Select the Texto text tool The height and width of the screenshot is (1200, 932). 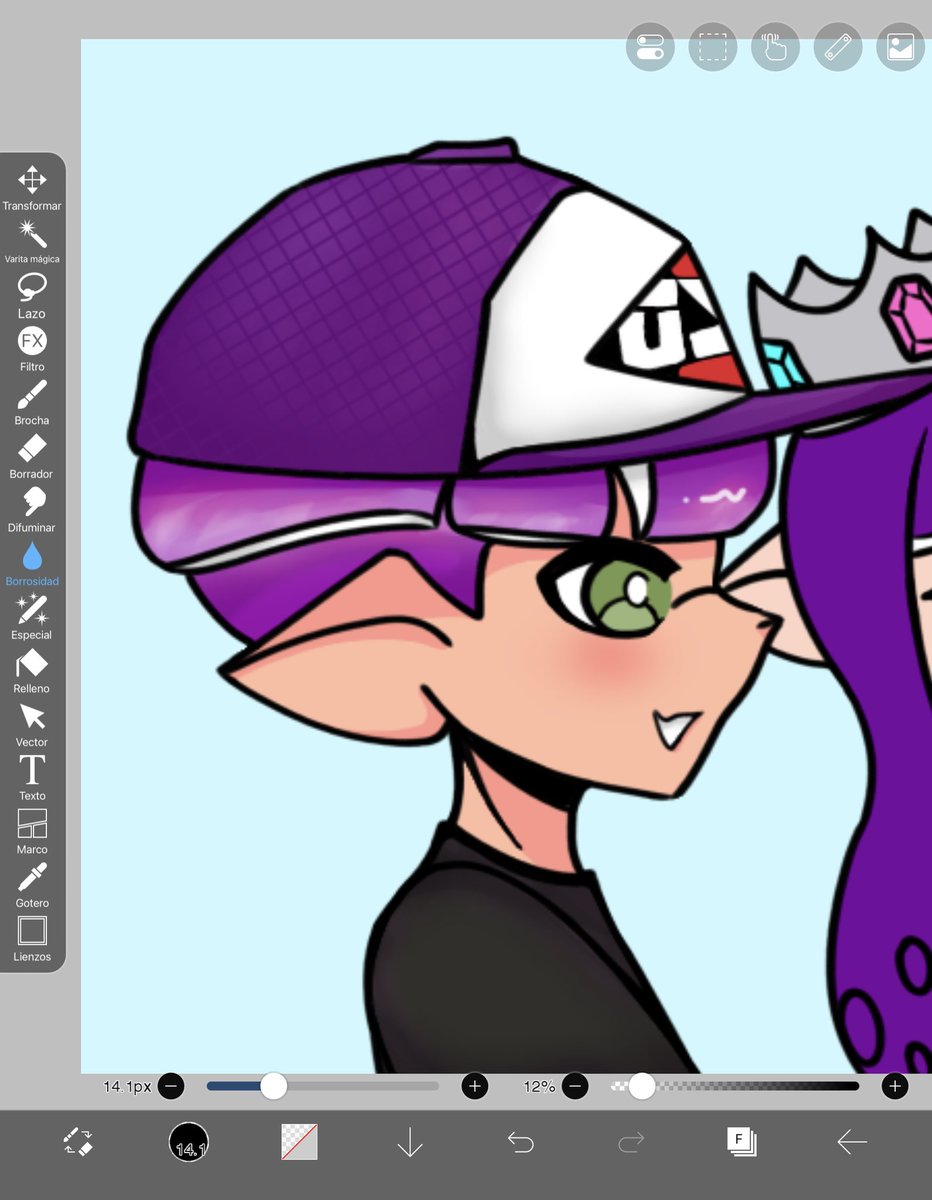click(32, 778)
